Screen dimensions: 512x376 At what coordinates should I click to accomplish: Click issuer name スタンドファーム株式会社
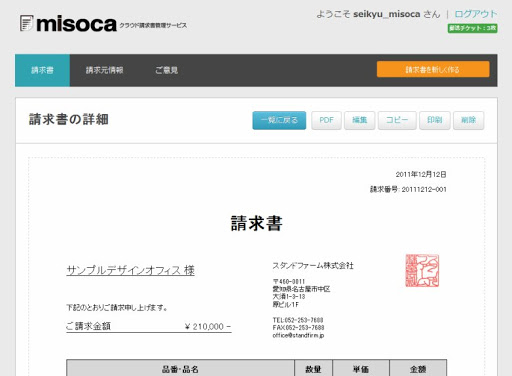pos(313,266)
